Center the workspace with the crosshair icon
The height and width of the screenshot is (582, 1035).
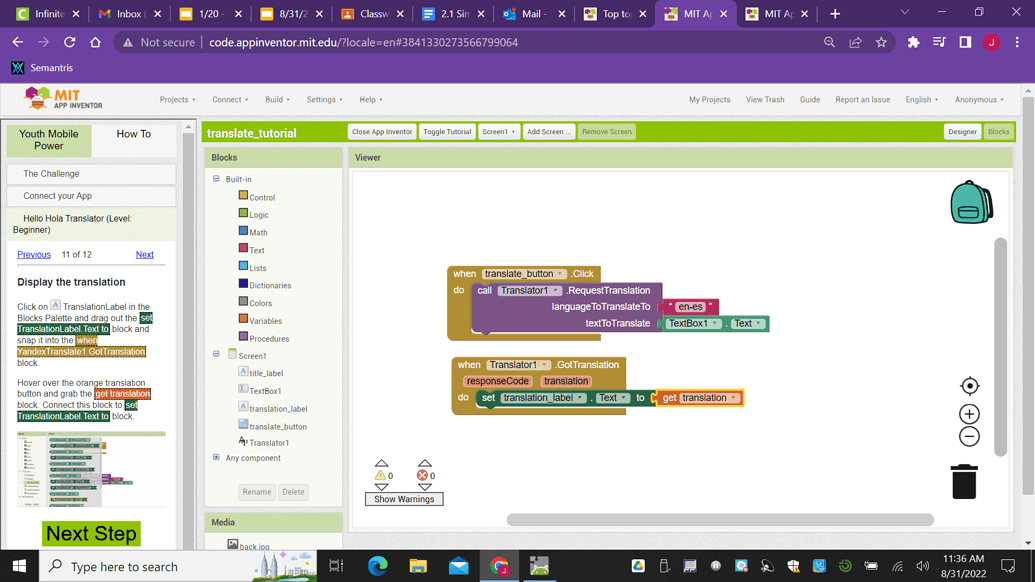pyautogui.click(x=969, y=386)
